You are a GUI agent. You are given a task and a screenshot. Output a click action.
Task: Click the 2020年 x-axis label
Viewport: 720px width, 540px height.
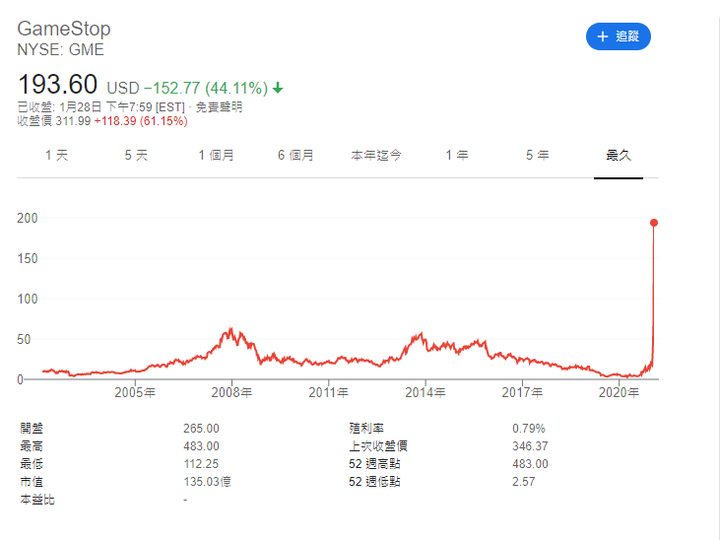coord(619,392)
